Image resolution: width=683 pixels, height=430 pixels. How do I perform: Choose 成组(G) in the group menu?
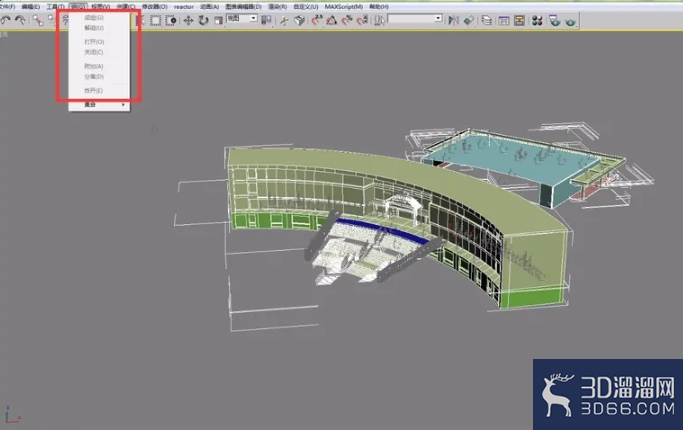94,17
